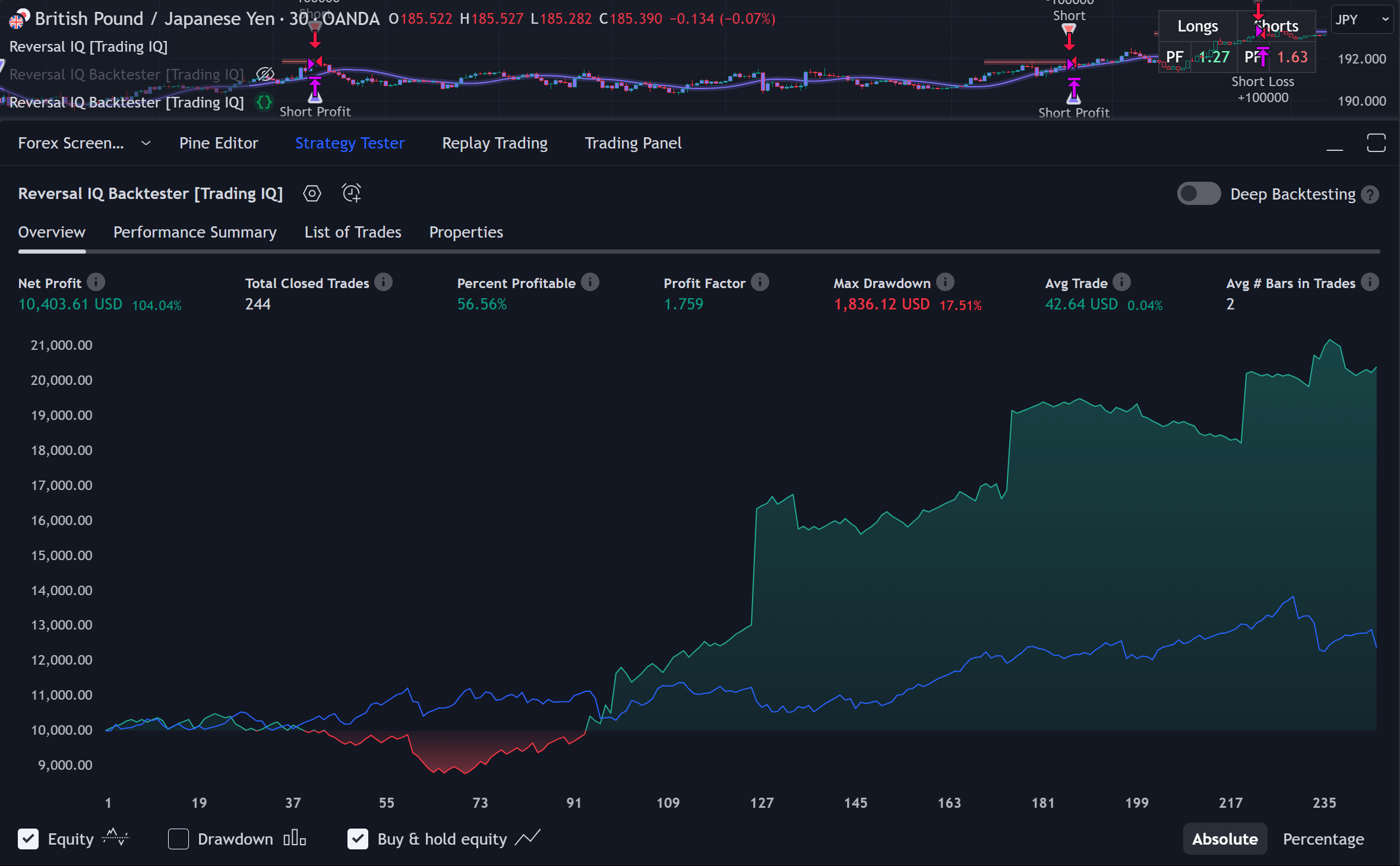1400x866 pixels.
Task: Open the Strategy Tester tab
Action: [x=350, y=143]
